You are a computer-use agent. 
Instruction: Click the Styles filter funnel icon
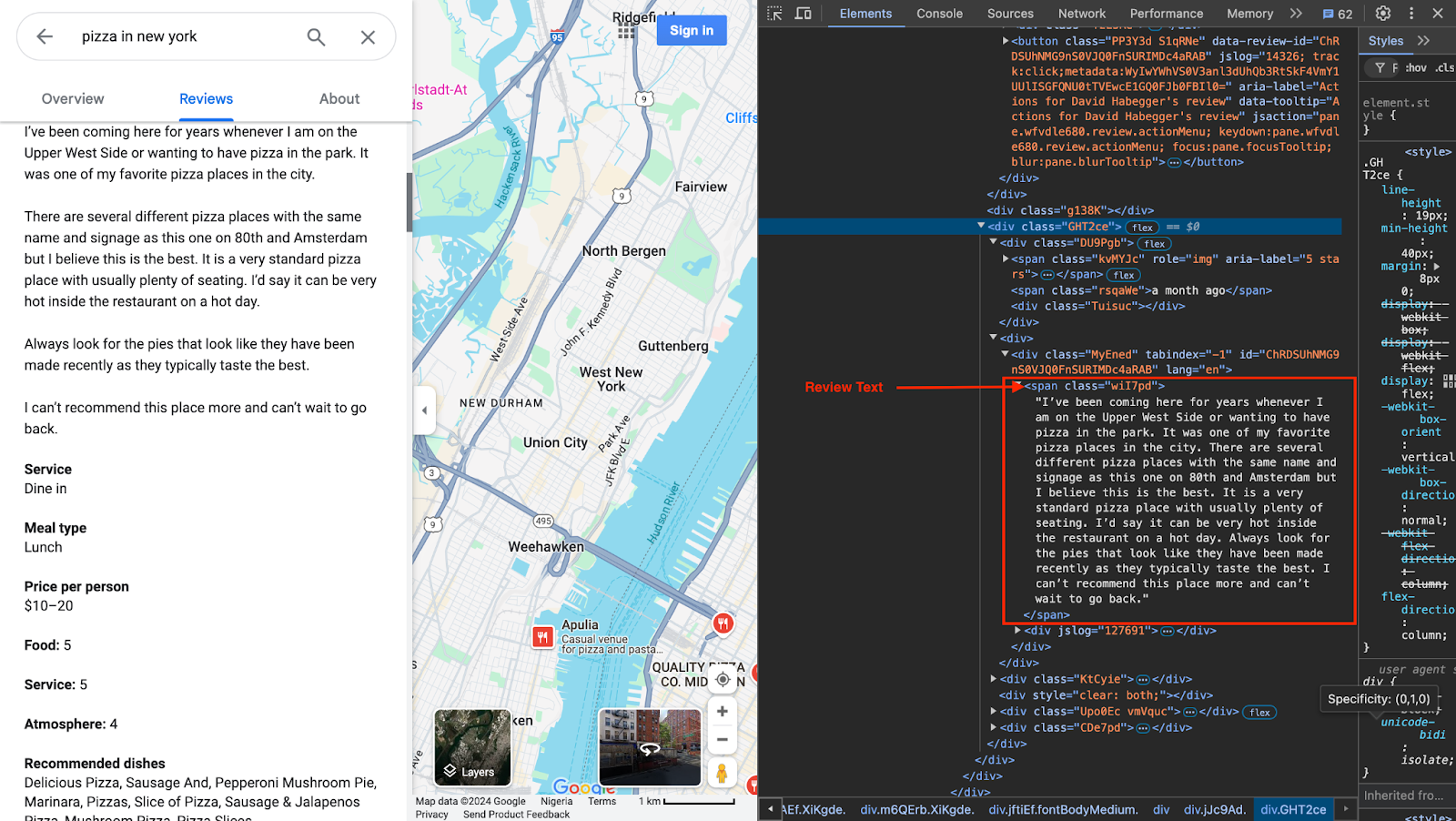[x=1380, y=68]
